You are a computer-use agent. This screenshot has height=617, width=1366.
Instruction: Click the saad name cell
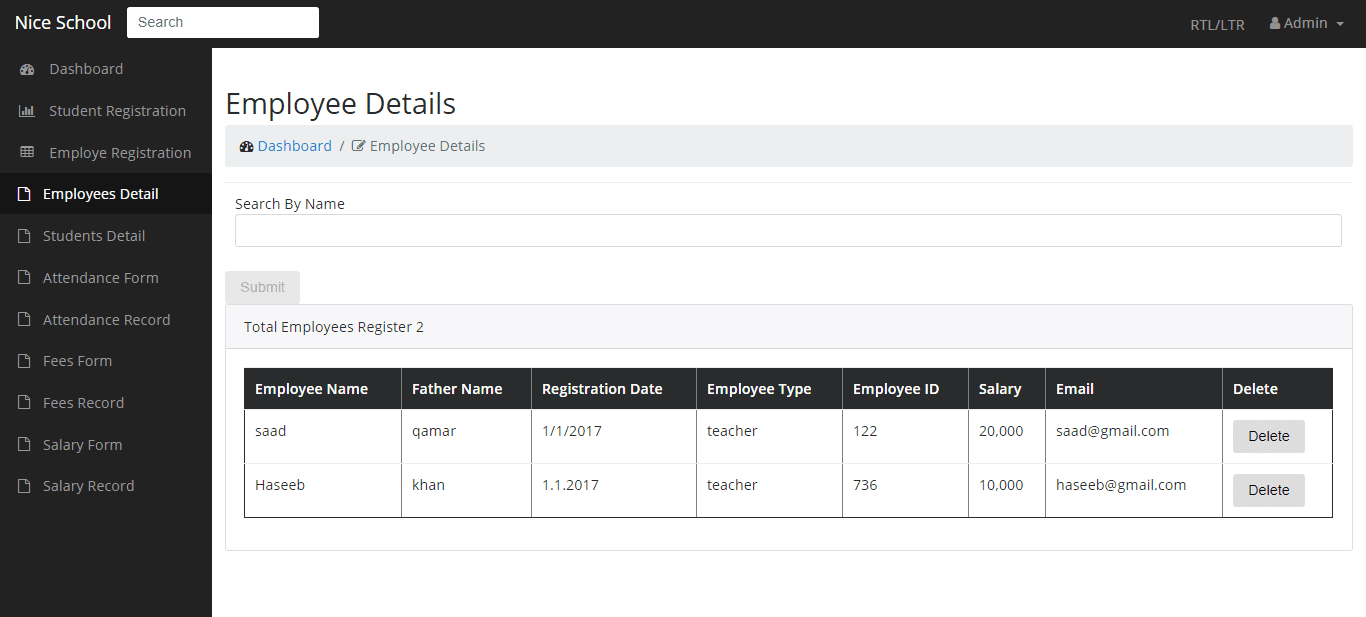coord(323,436)
